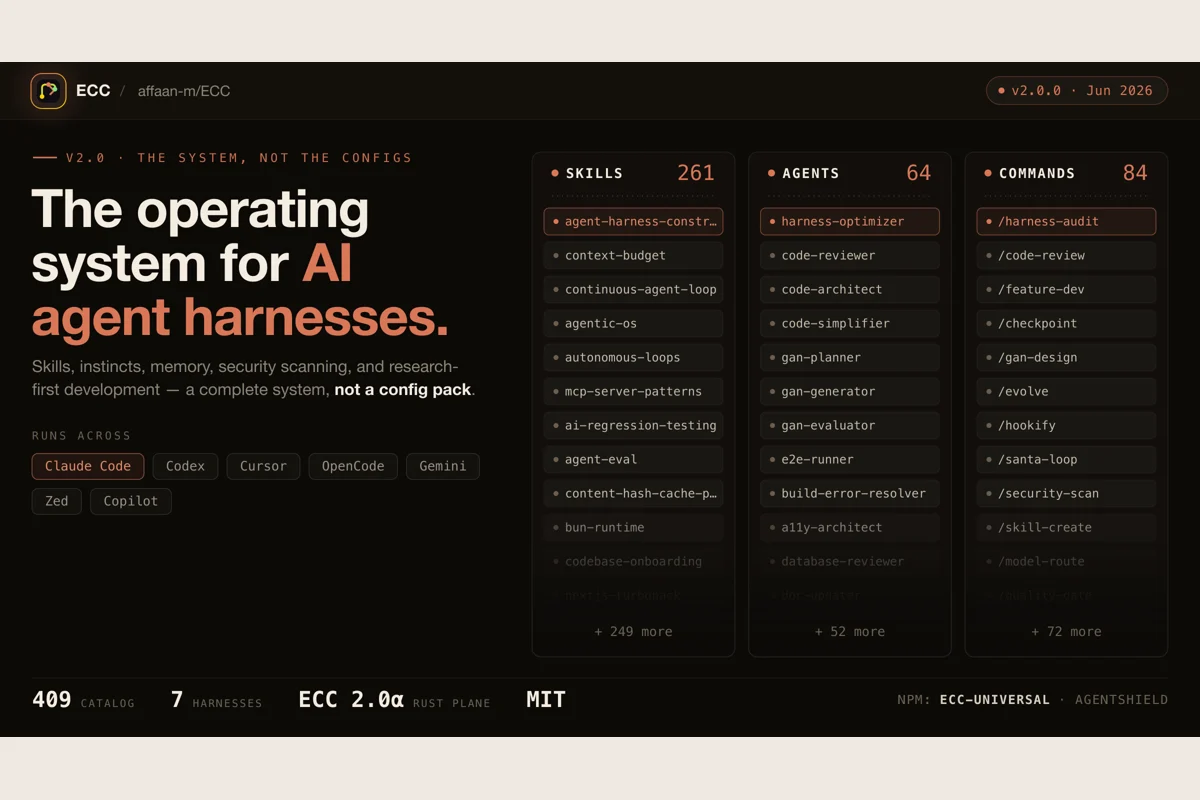Image resolution: width=1200 pixels, height=800 pixels.
Task: Select the code-architect agent
Action: [x=850, y=289]
